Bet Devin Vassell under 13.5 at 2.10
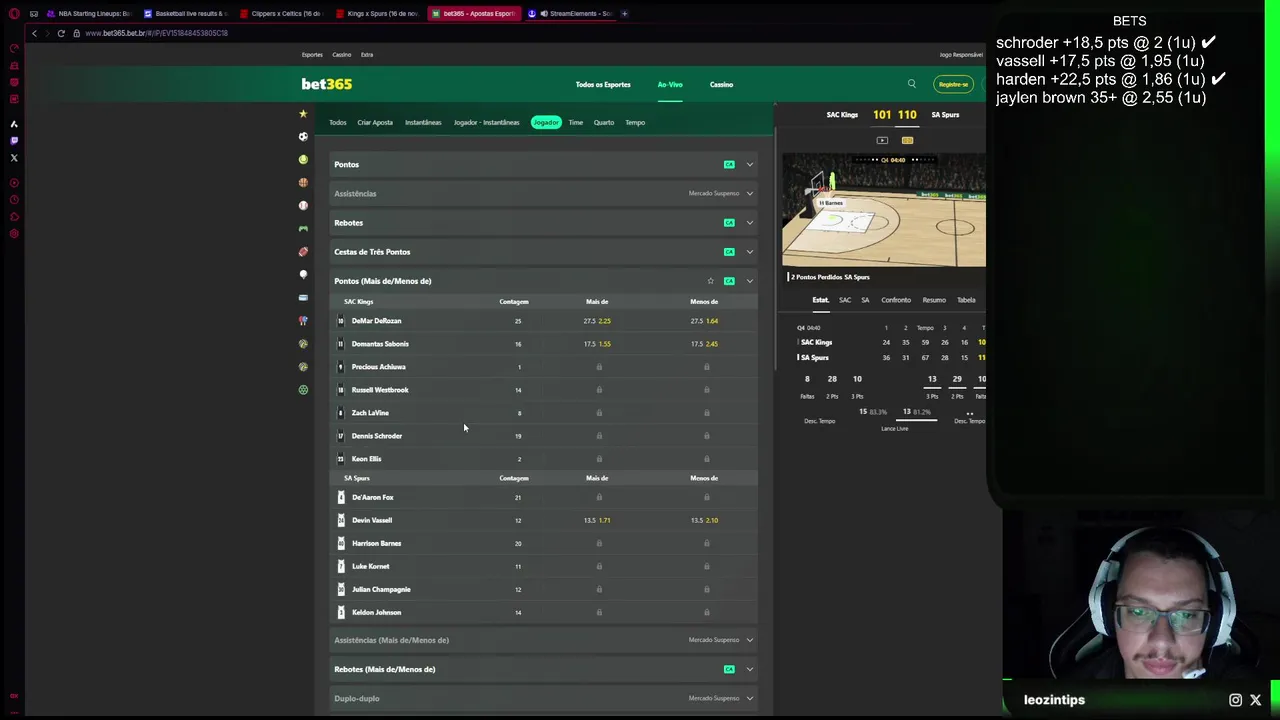 click(x=704, y=520)
